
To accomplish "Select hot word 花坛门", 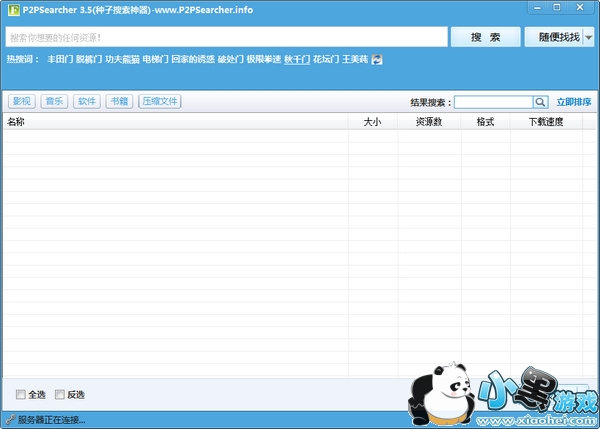I will click(326, 59).
